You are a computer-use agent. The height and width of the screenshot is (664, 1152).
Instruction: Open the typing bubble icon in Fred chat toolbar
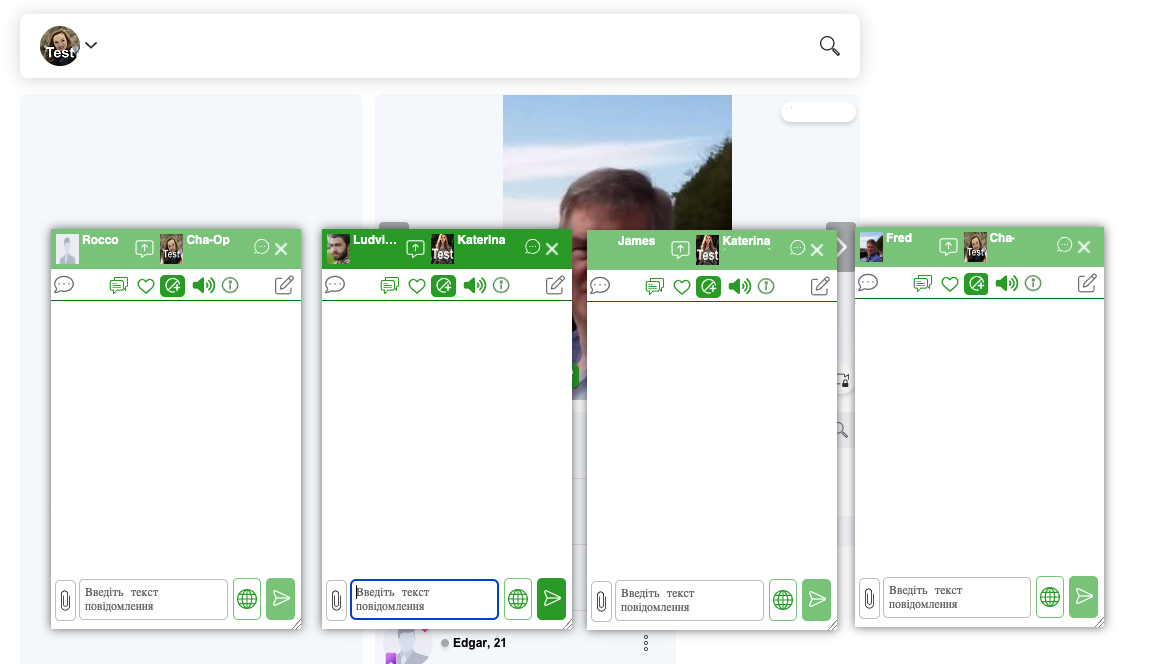(868, 282)
